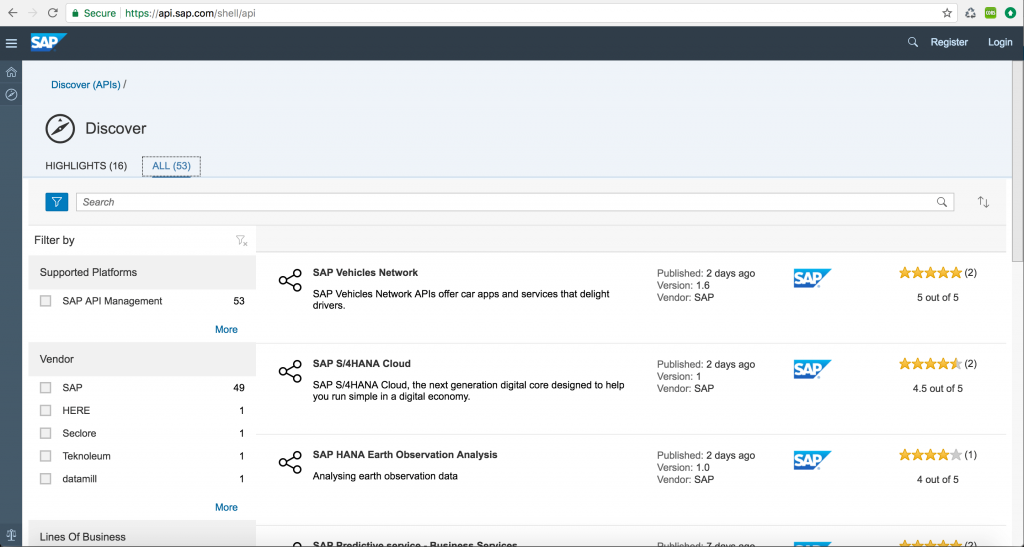Click the header search magnifier icon
This screenshot has width=1024, height=547.
pos(912,42)
